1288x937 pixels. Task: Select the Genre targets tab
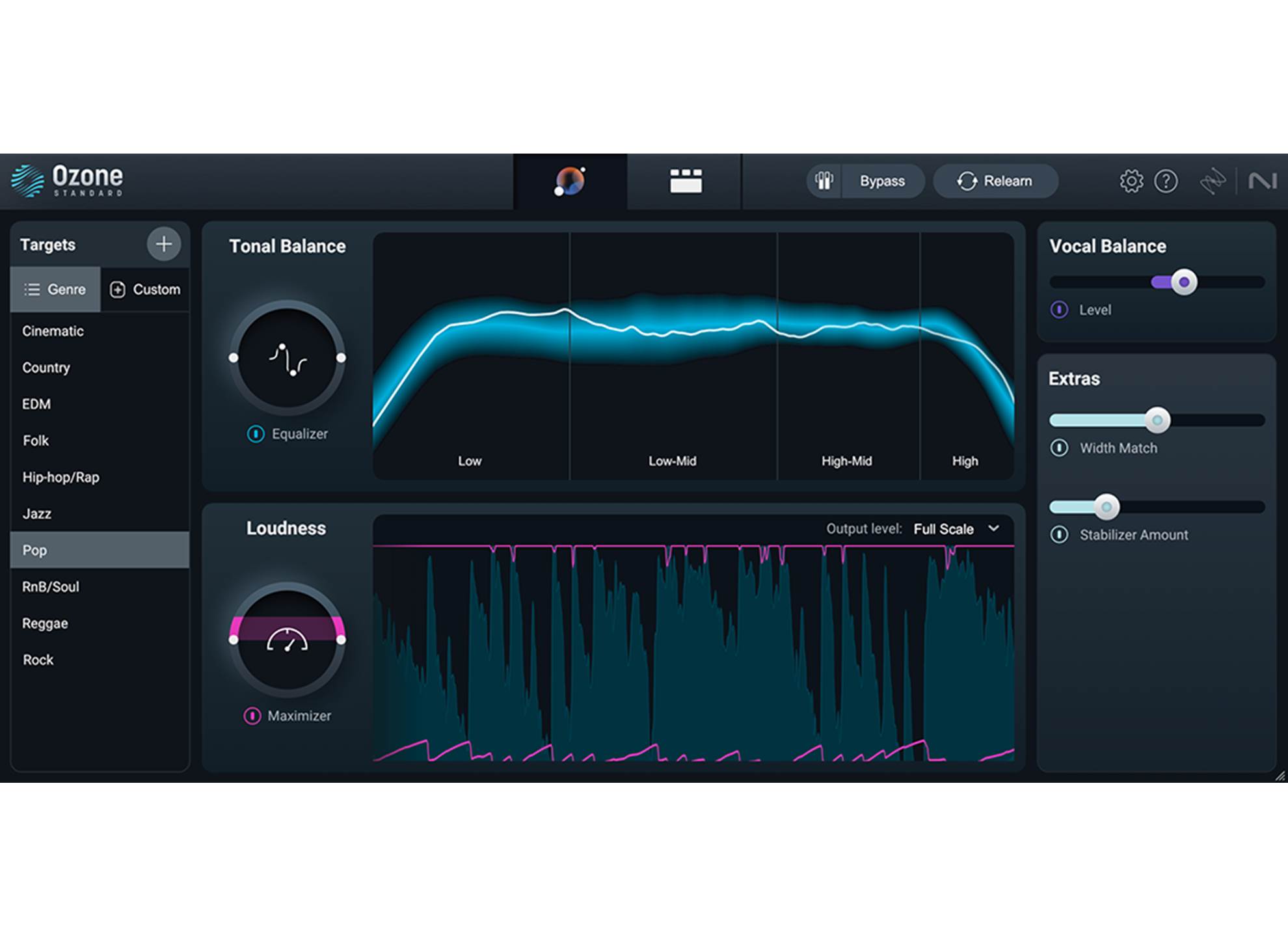55,290
